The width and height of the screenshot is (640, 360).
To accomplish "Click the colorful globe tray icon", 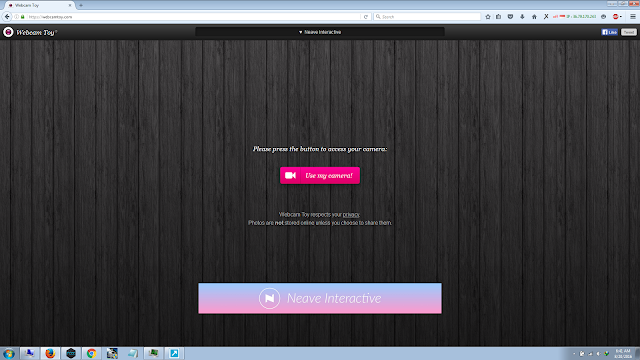I will click(x=607, y=354).
